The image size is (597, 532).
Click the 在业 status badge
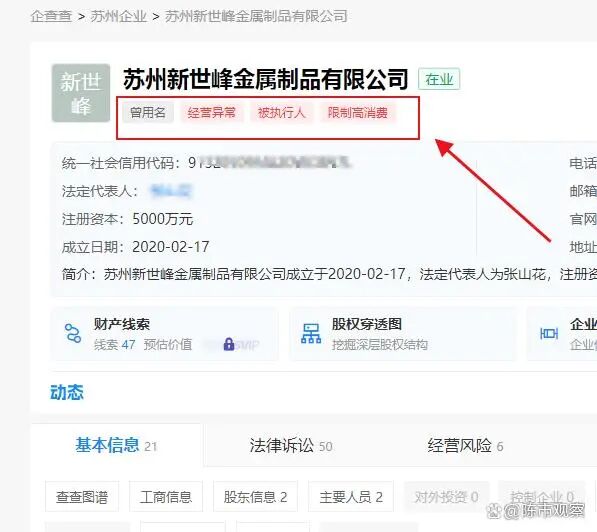[439, 79]
